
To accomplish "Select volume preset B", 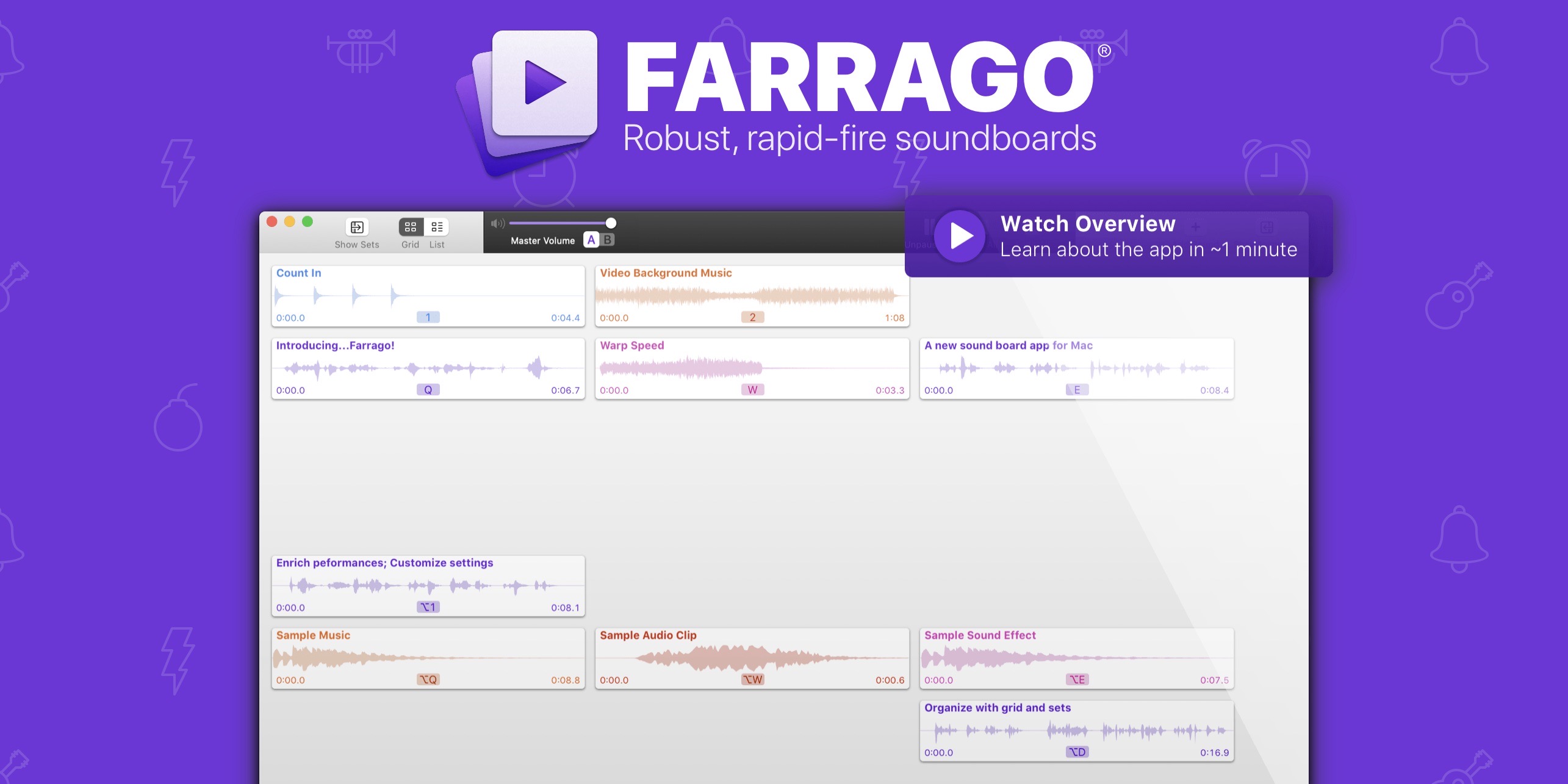I will pos(608,240).
